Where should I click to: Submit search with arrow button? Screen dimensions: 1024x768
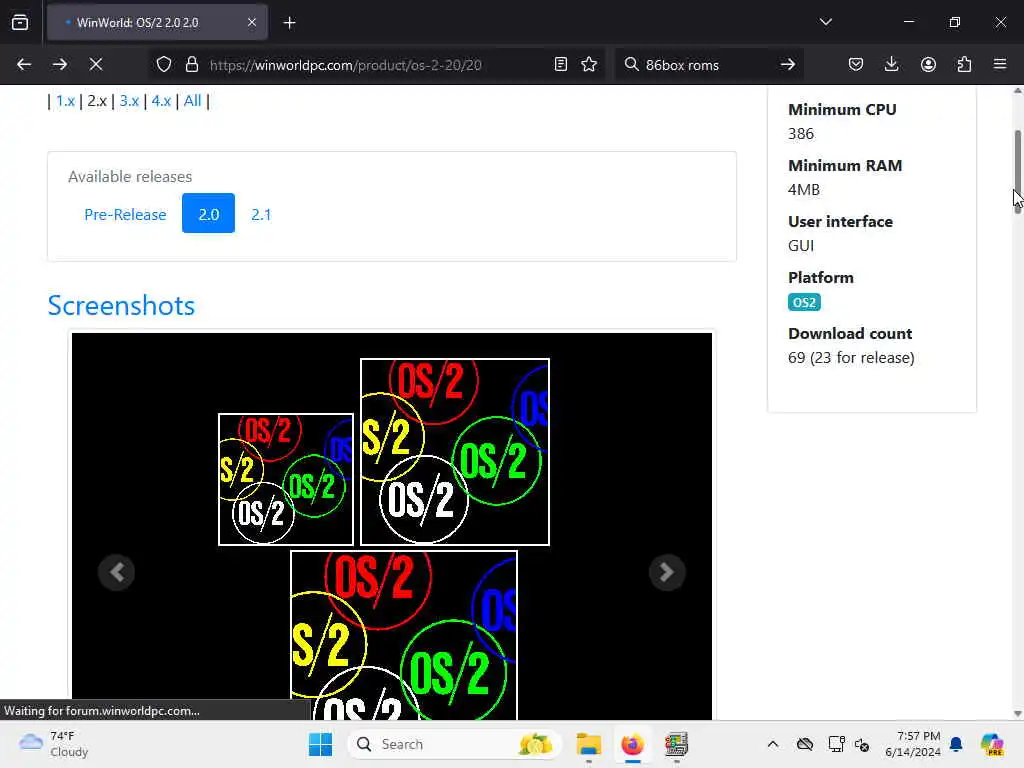788,64
